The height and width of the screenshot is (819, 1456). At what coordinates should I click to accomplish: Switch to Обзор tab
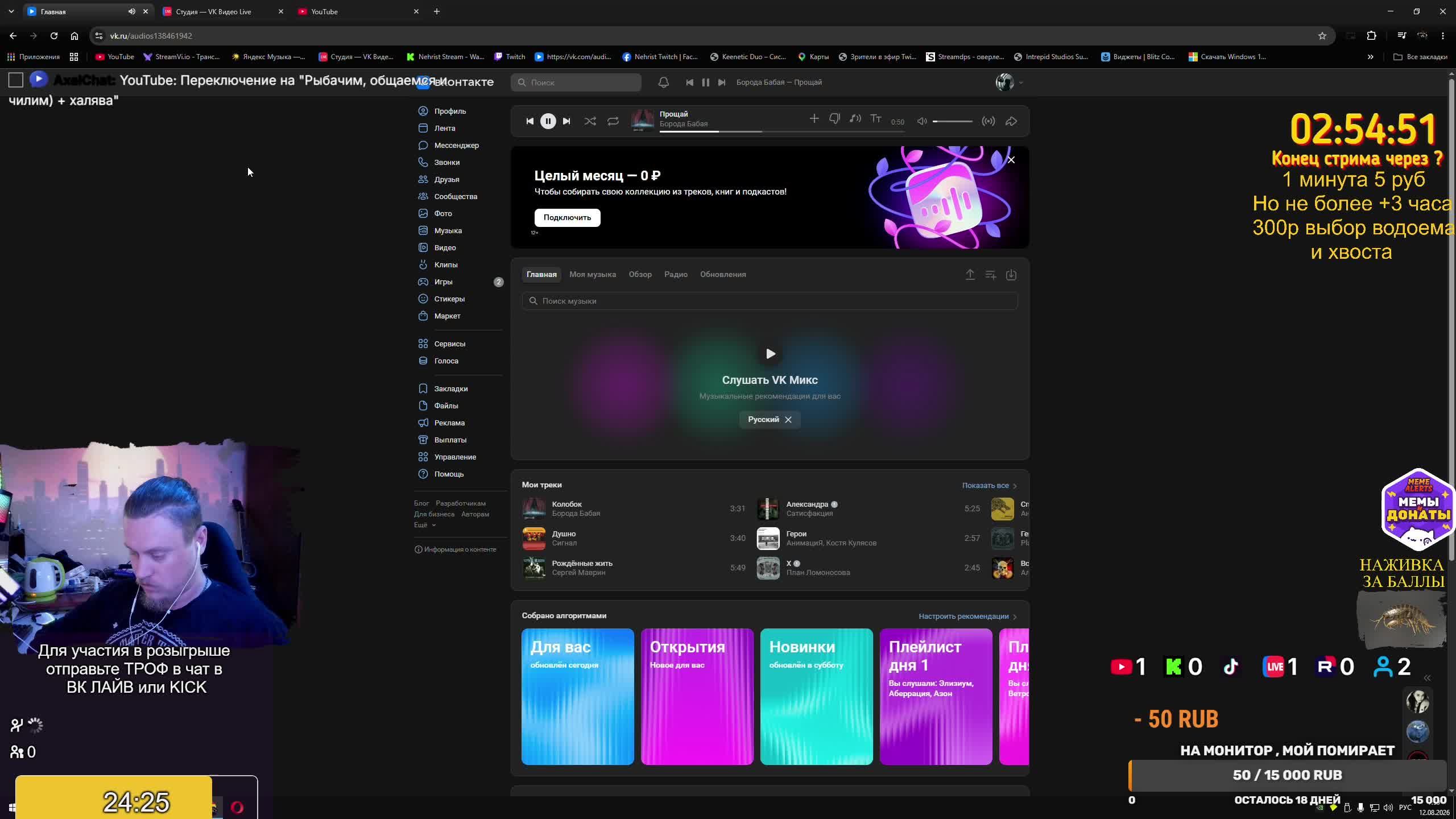point(640,274)
